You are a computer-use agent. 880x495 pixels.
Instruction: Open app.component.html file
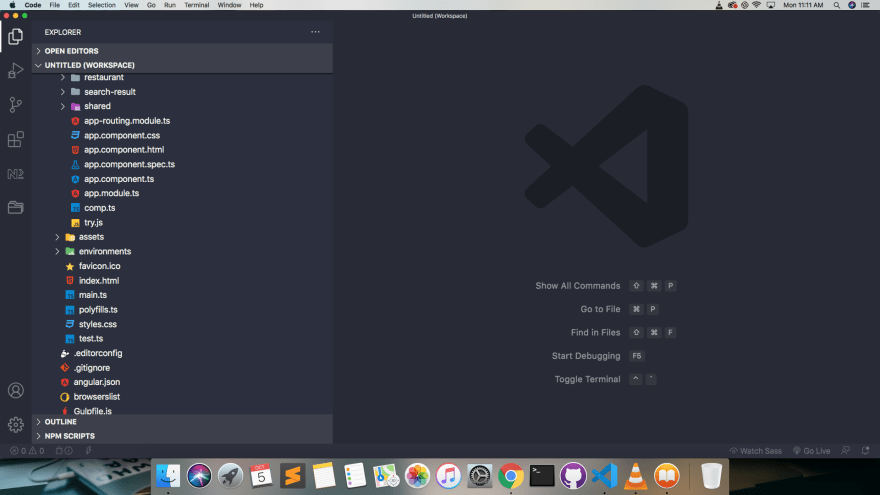[124, 150]
